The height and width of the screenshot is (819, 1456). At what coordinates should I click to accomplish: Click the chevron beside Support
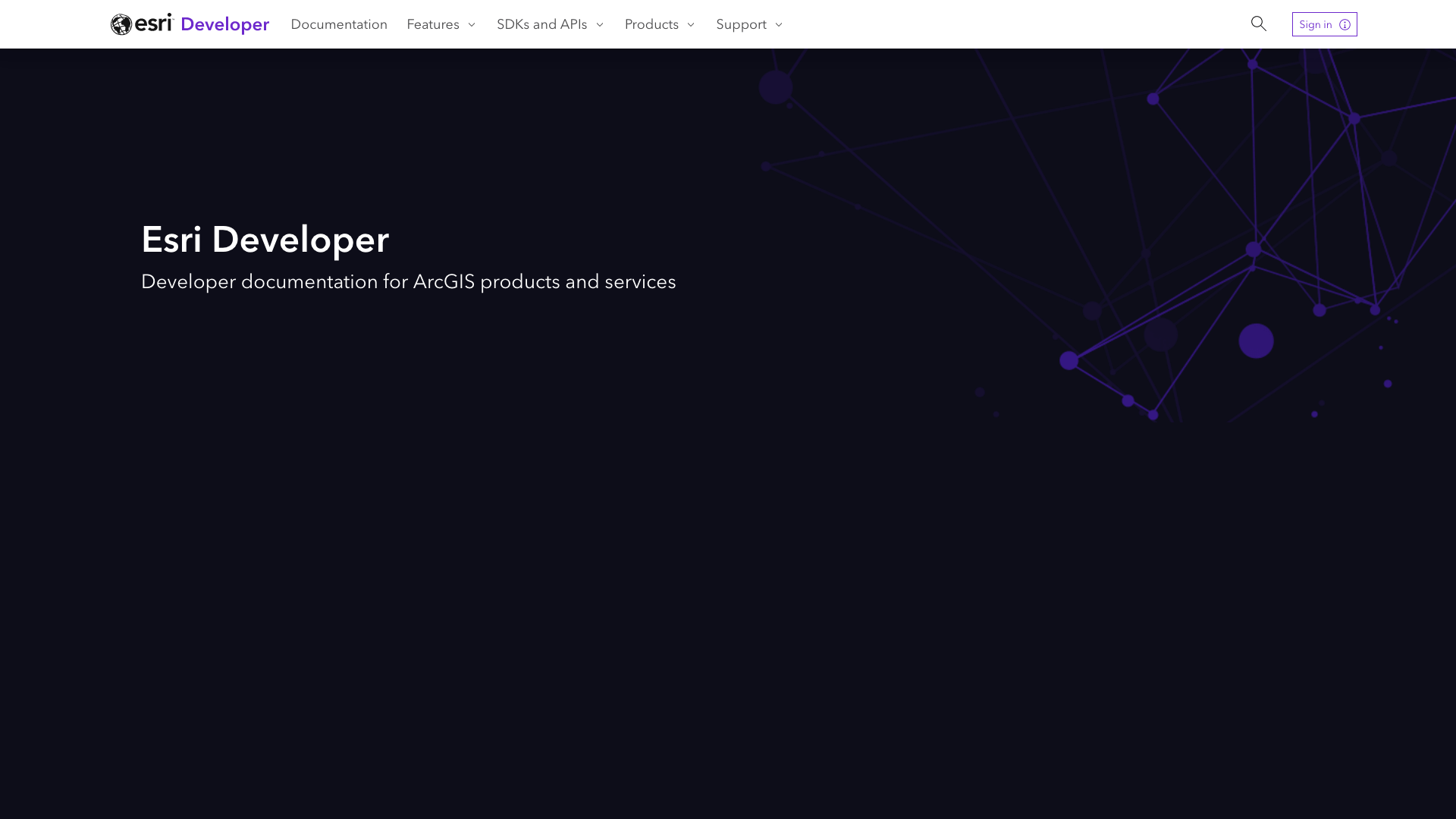(x=778, y=25)
